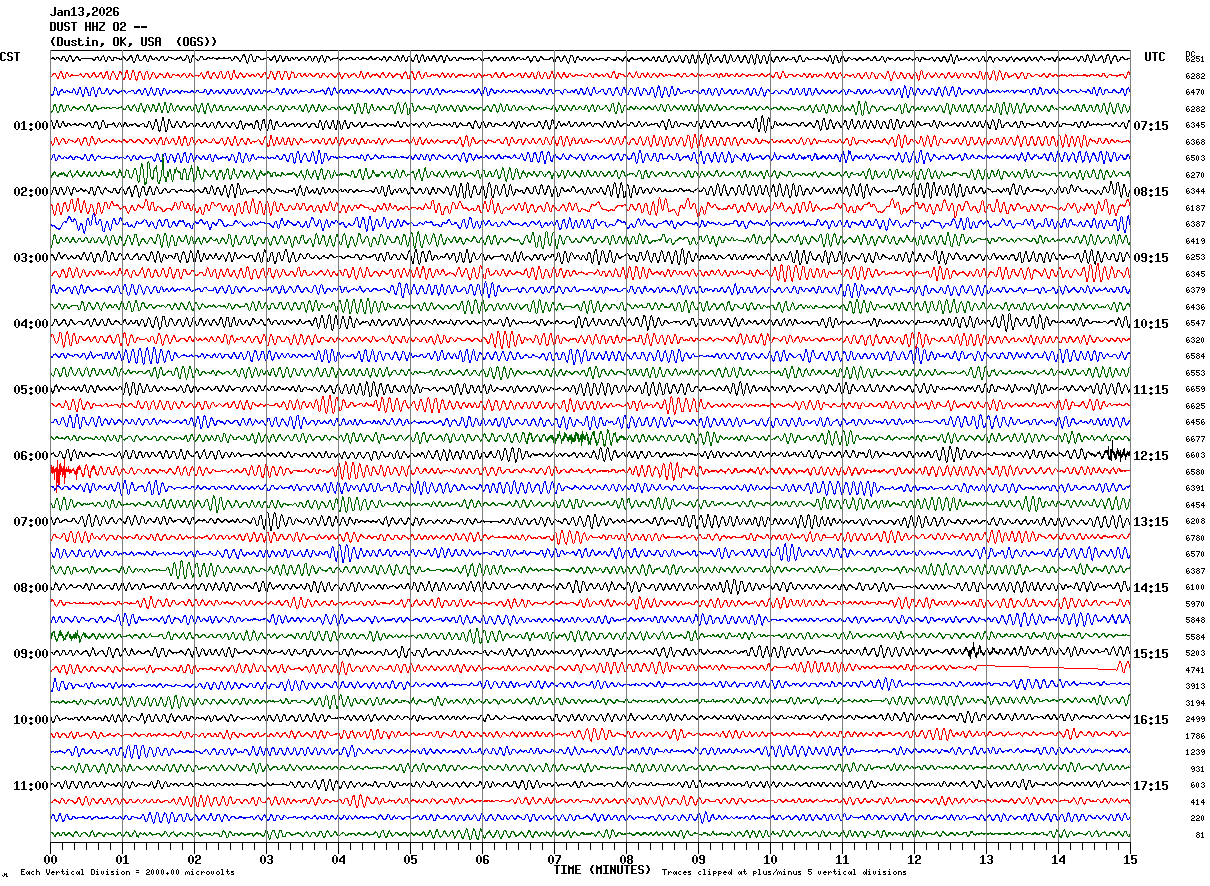Click the 08:15 UTC time label
The height and width of the screenshot is (886, 1210).
click(x=1151, y=192)
